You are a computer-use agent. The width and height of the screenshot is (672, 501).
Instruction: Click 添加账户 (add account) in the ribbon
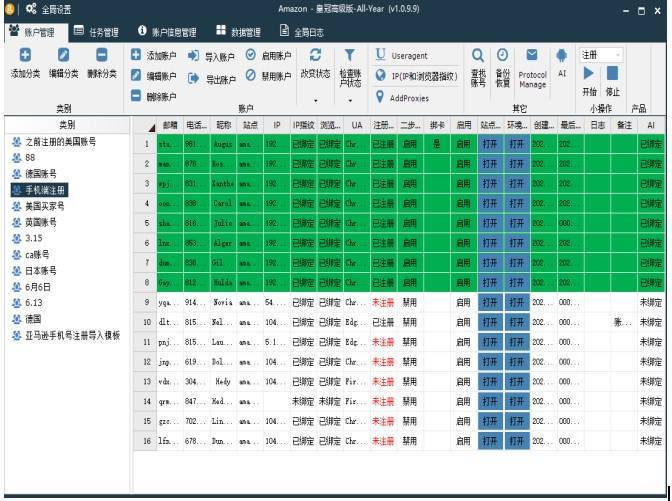[x=153, y=55]
